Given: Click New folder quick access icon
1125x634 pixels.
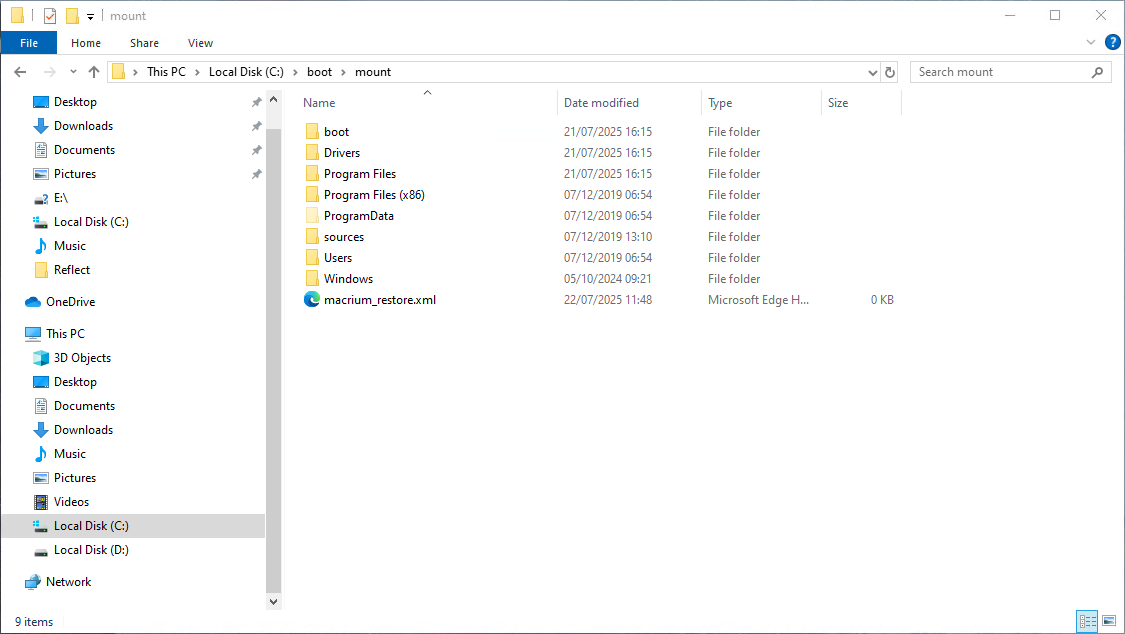Looking at the screenshot, I should coord(72,15).
